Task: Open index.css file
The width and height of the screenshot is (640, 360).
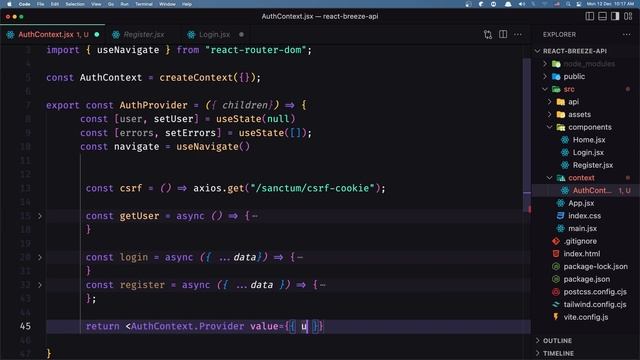Action: (x=584, y=216)
